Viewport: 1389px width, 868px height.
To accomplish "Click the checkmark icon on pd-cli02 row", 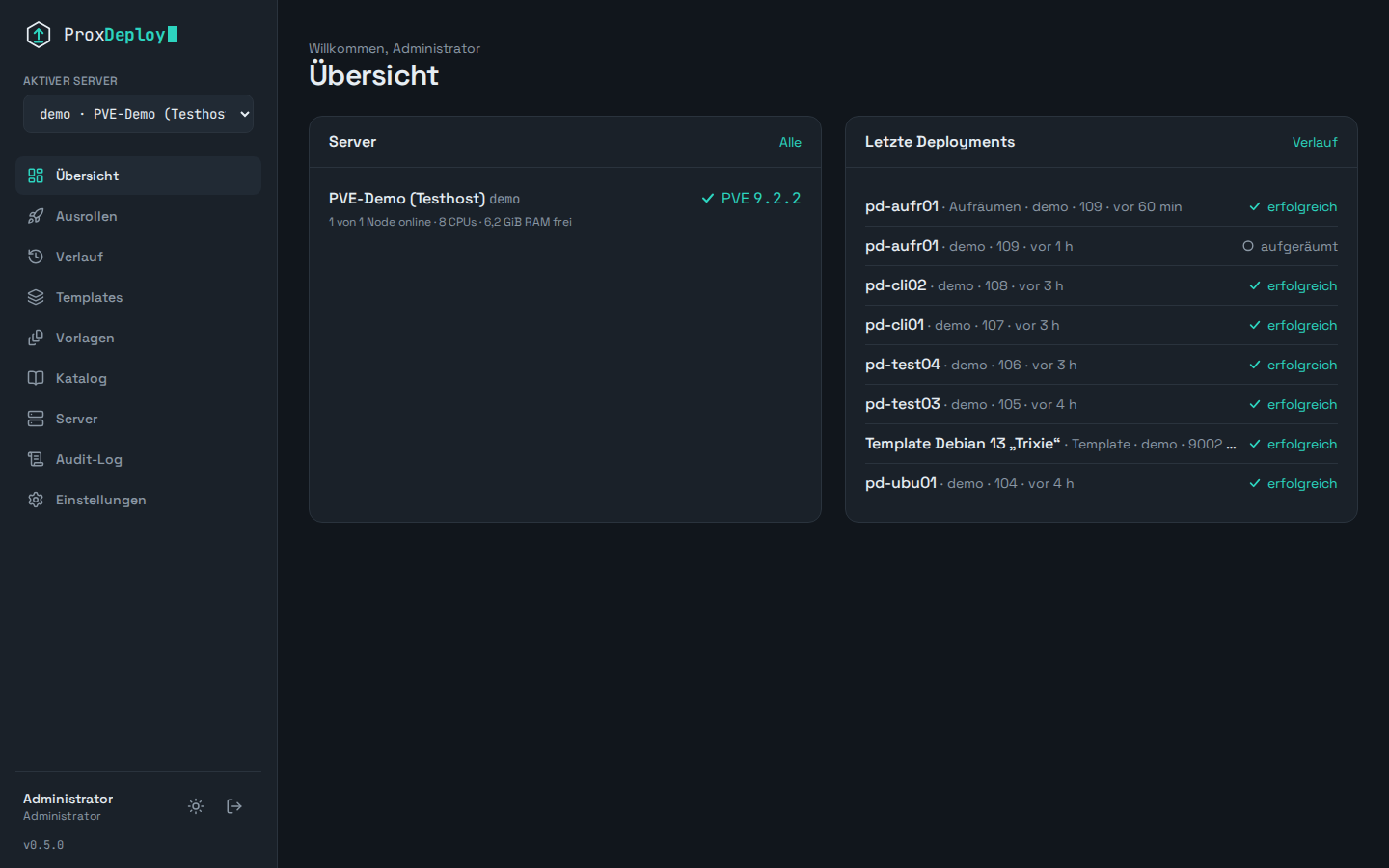I will (1255, 285).
